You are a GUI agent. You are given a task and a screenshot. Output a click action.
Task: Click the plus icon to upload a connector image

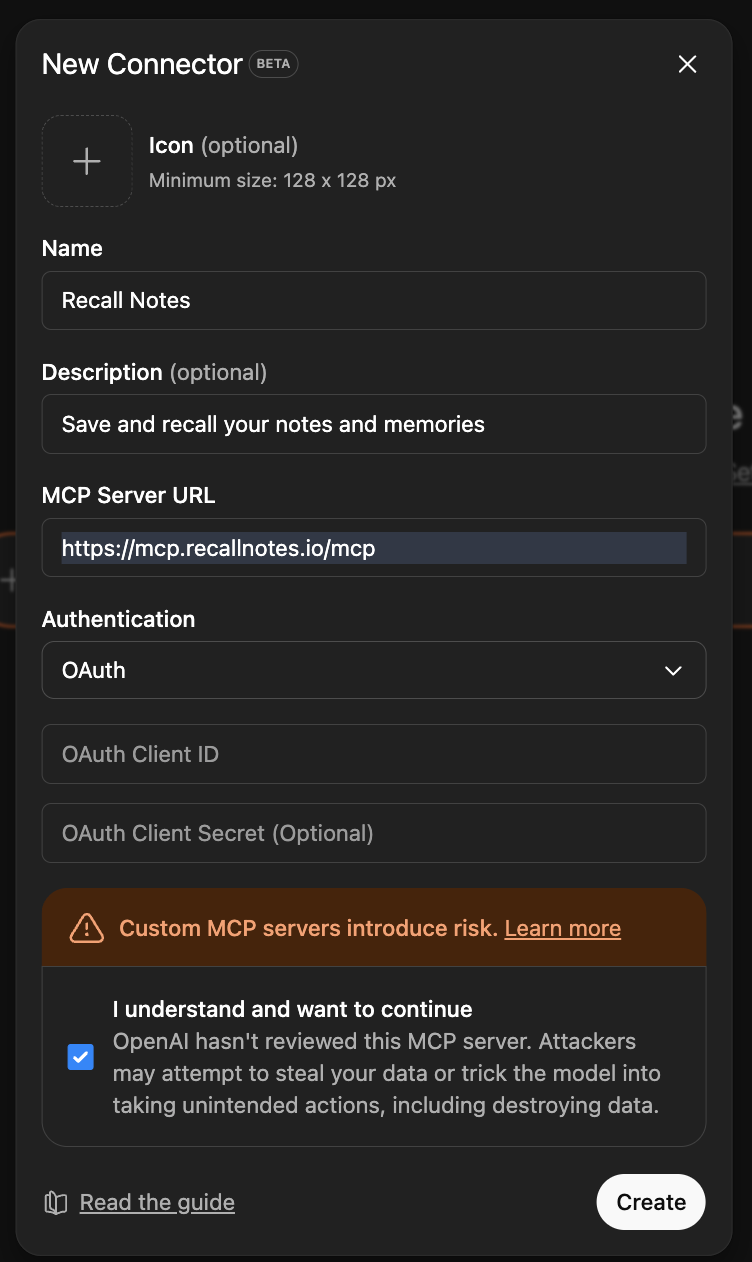pyautogui.click(x=87, y=161)
